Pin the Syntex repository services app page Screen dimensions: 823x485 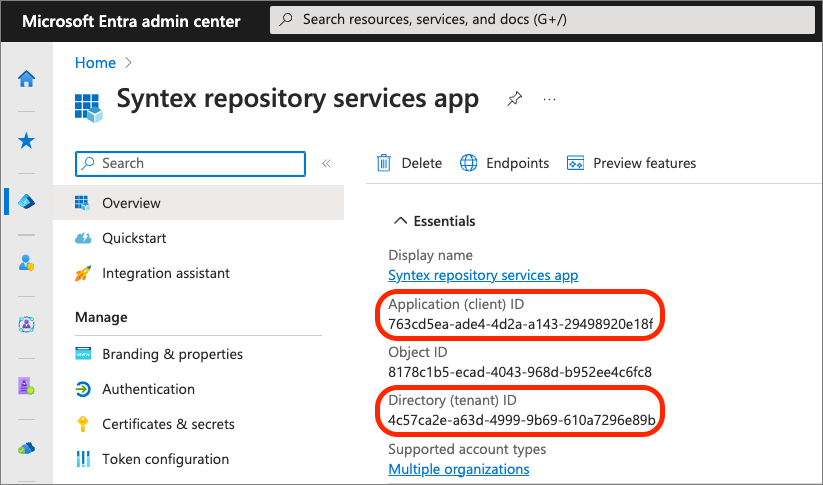click(514, 99)
